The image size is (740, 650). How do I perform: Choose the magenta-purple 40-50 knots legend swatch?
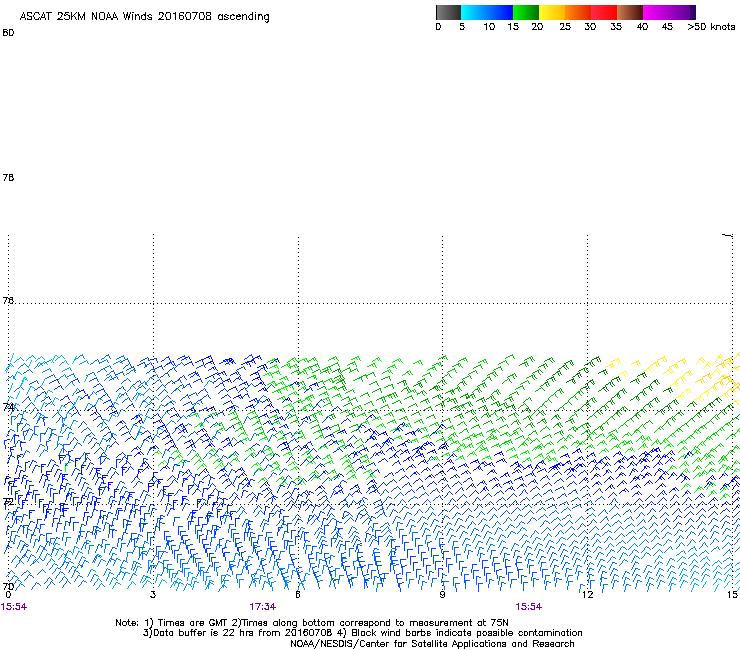pos(669,12)
